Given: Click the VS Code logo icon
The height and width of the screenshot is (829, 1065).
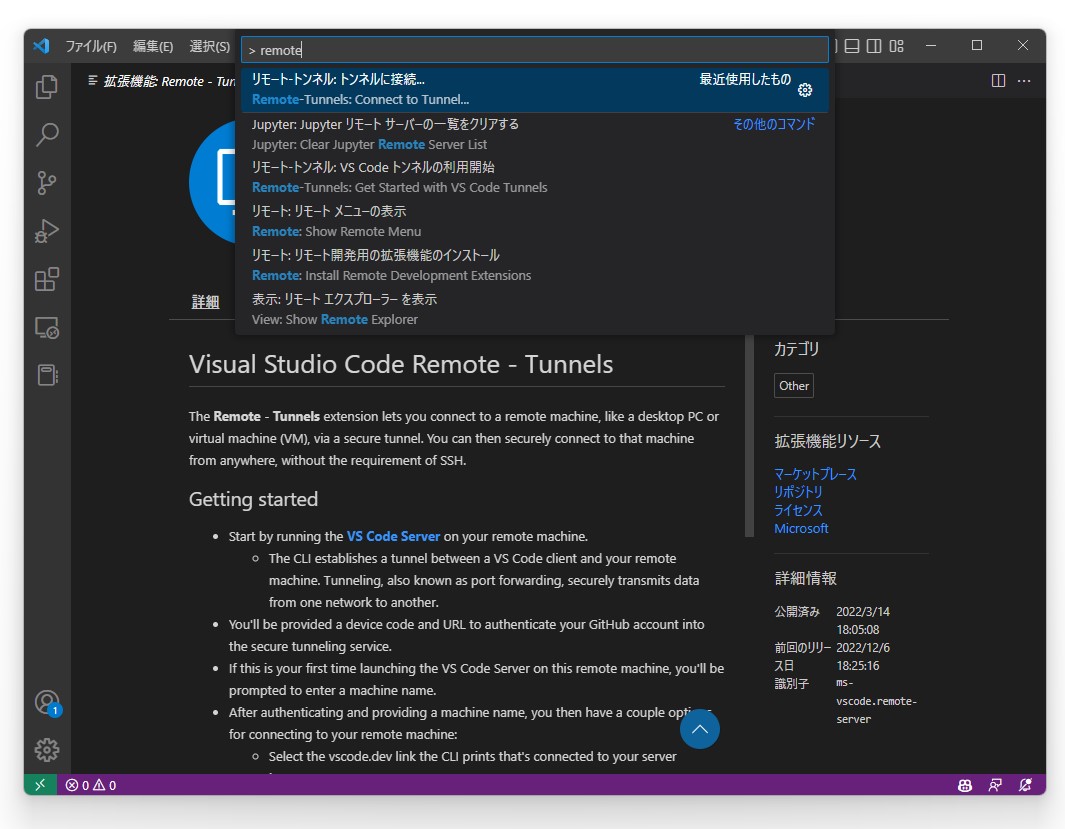Looking at the screenshot, I should 41,45.
